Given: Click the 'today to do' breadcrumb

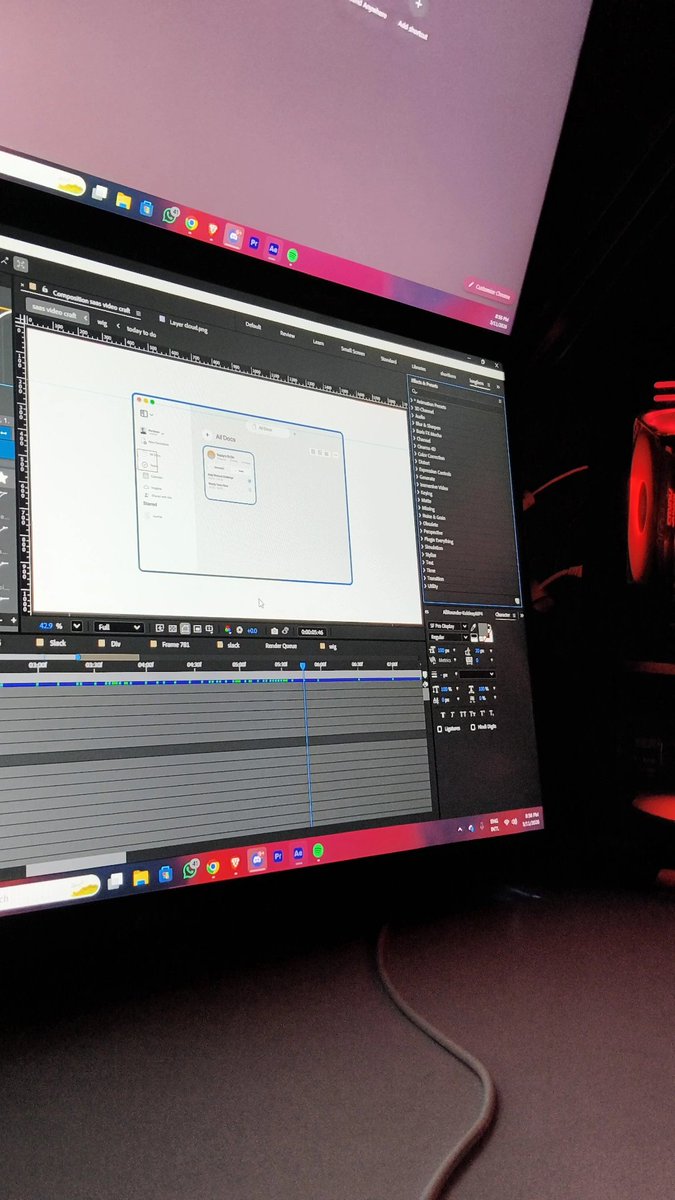Looking at the screenshot, I should [x=141, y=332].
